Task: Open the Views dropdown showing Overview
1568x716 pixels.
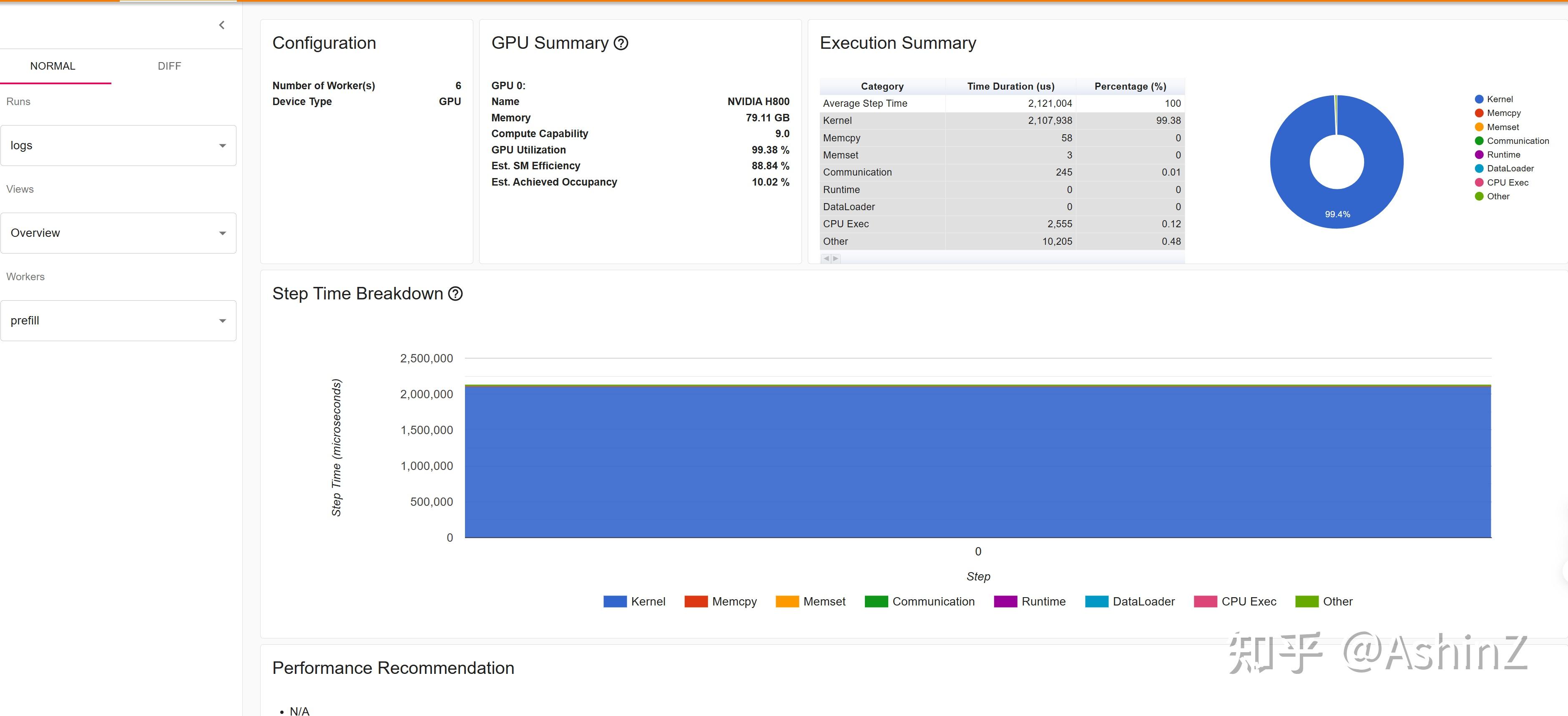Action: point(118,233)
